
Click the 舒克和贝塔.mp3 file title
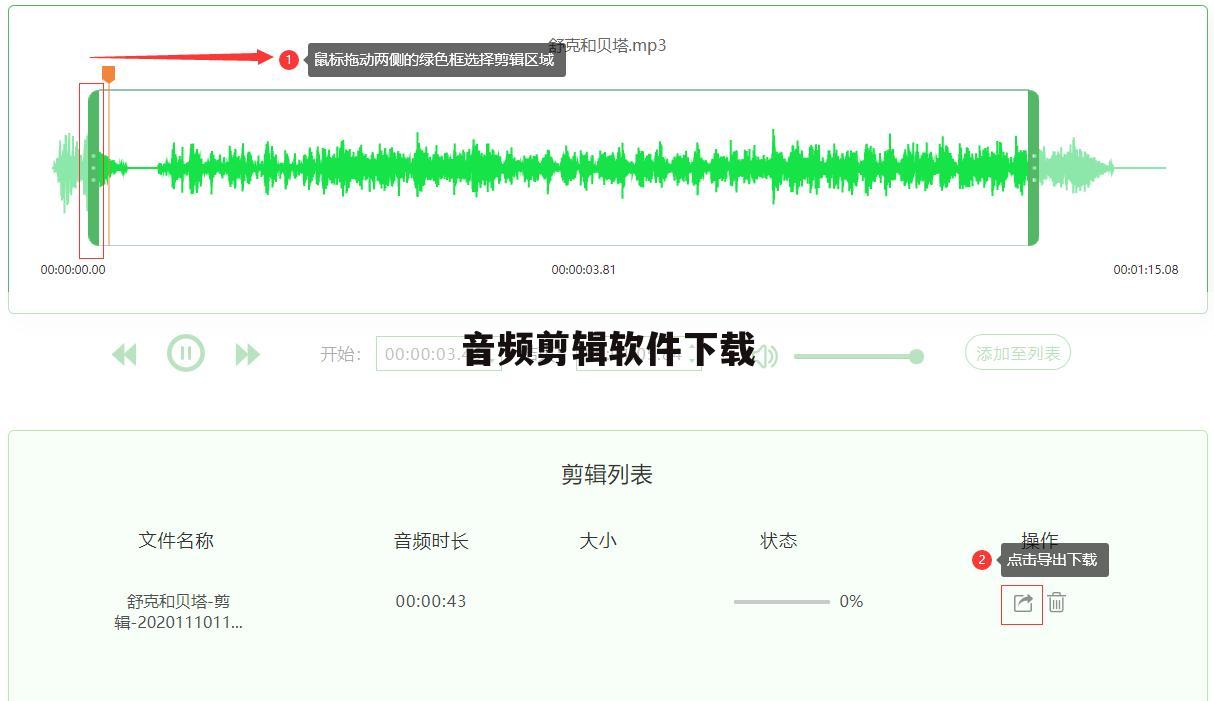607,45
